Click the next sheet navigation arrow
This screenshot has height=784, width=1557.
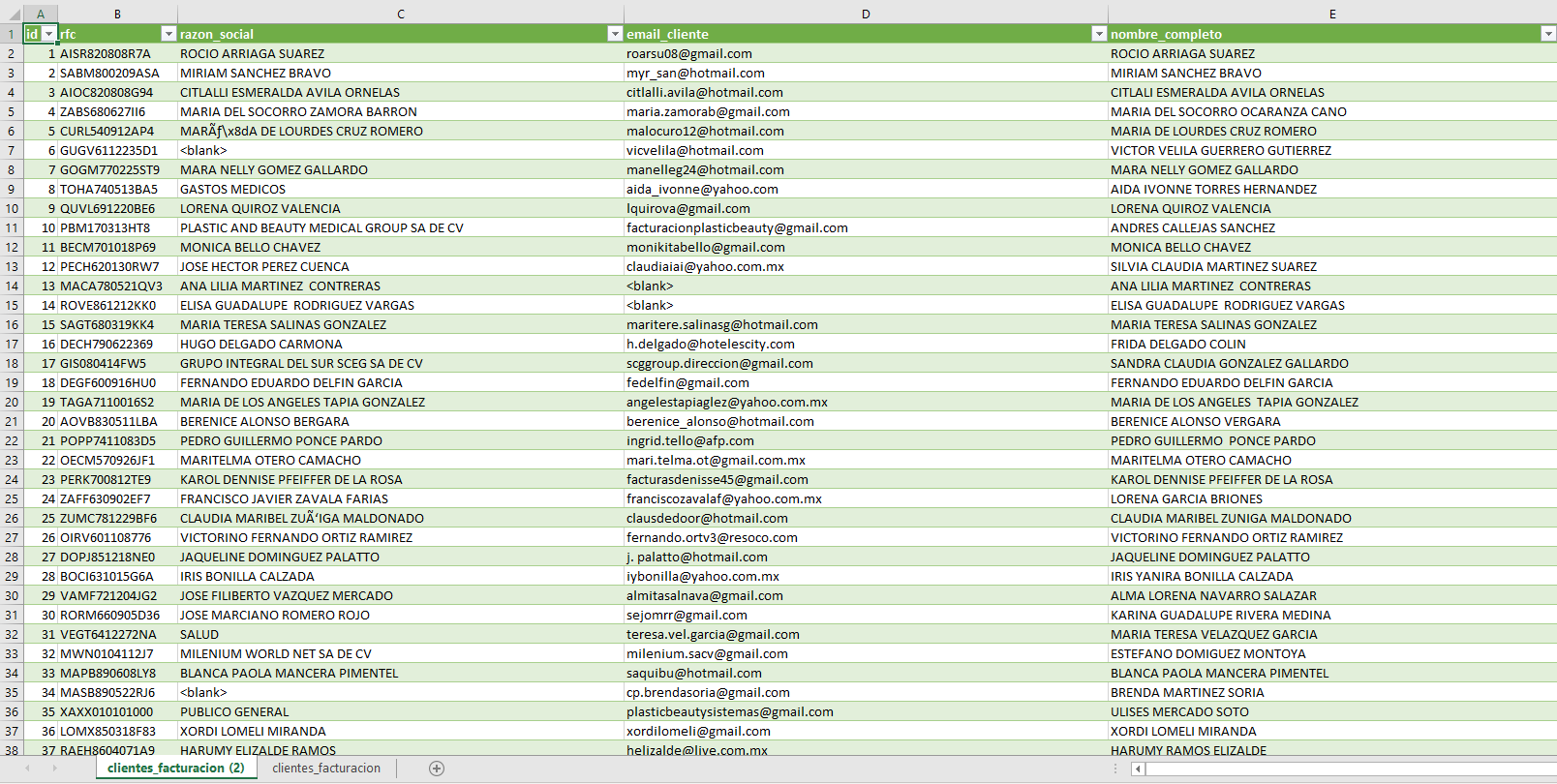(x=54, y=769)
